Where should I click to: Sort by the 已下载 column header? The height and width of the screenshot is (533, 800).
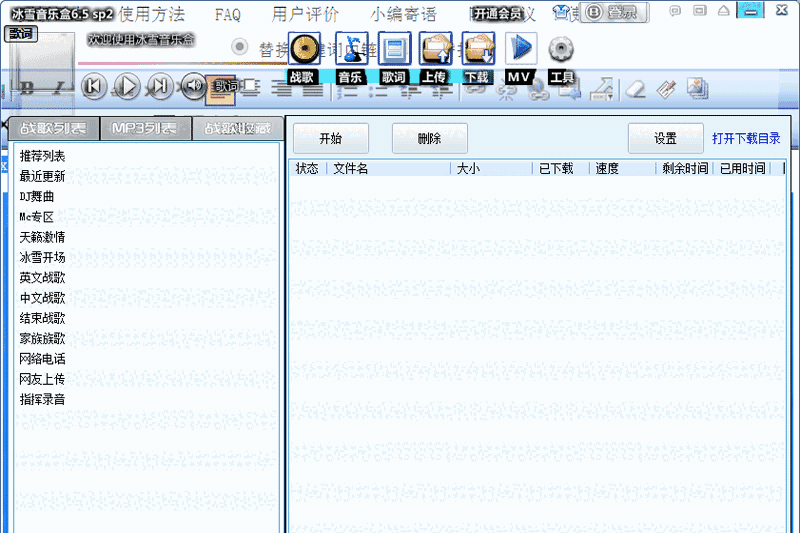click(561, 168)
